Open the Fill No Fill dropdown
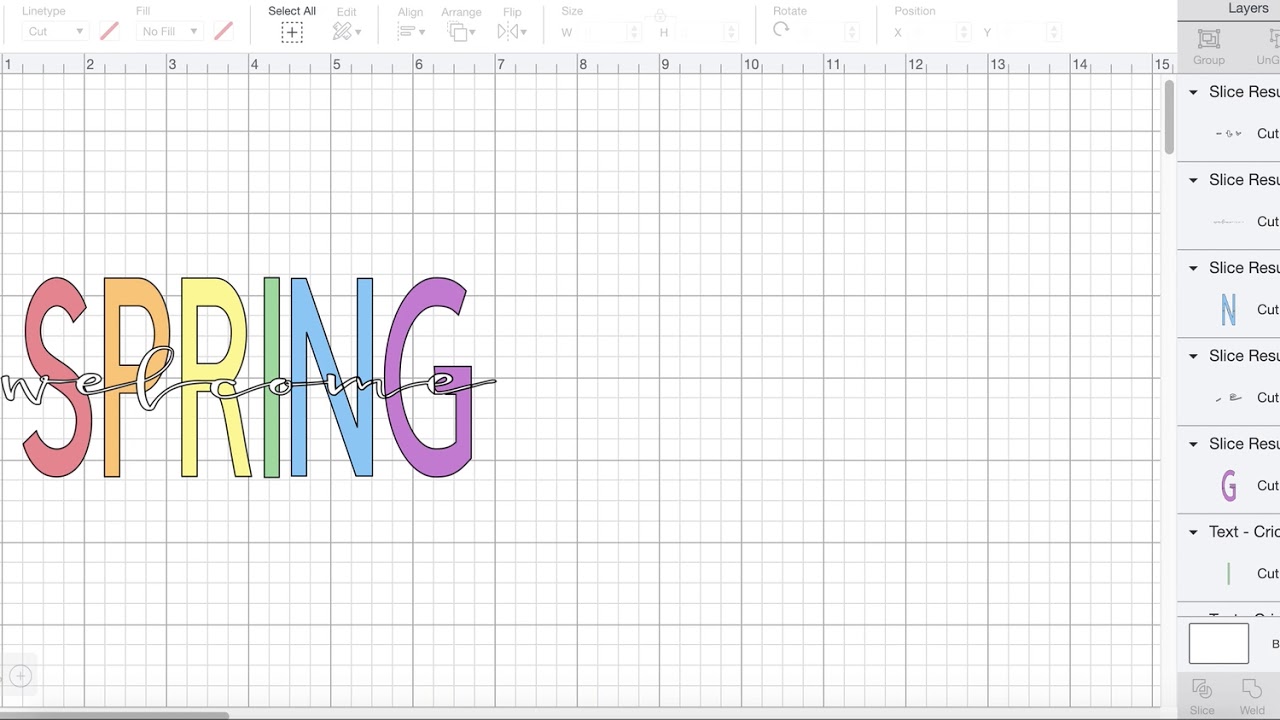The image size is (1280, 720). point(171,32)
